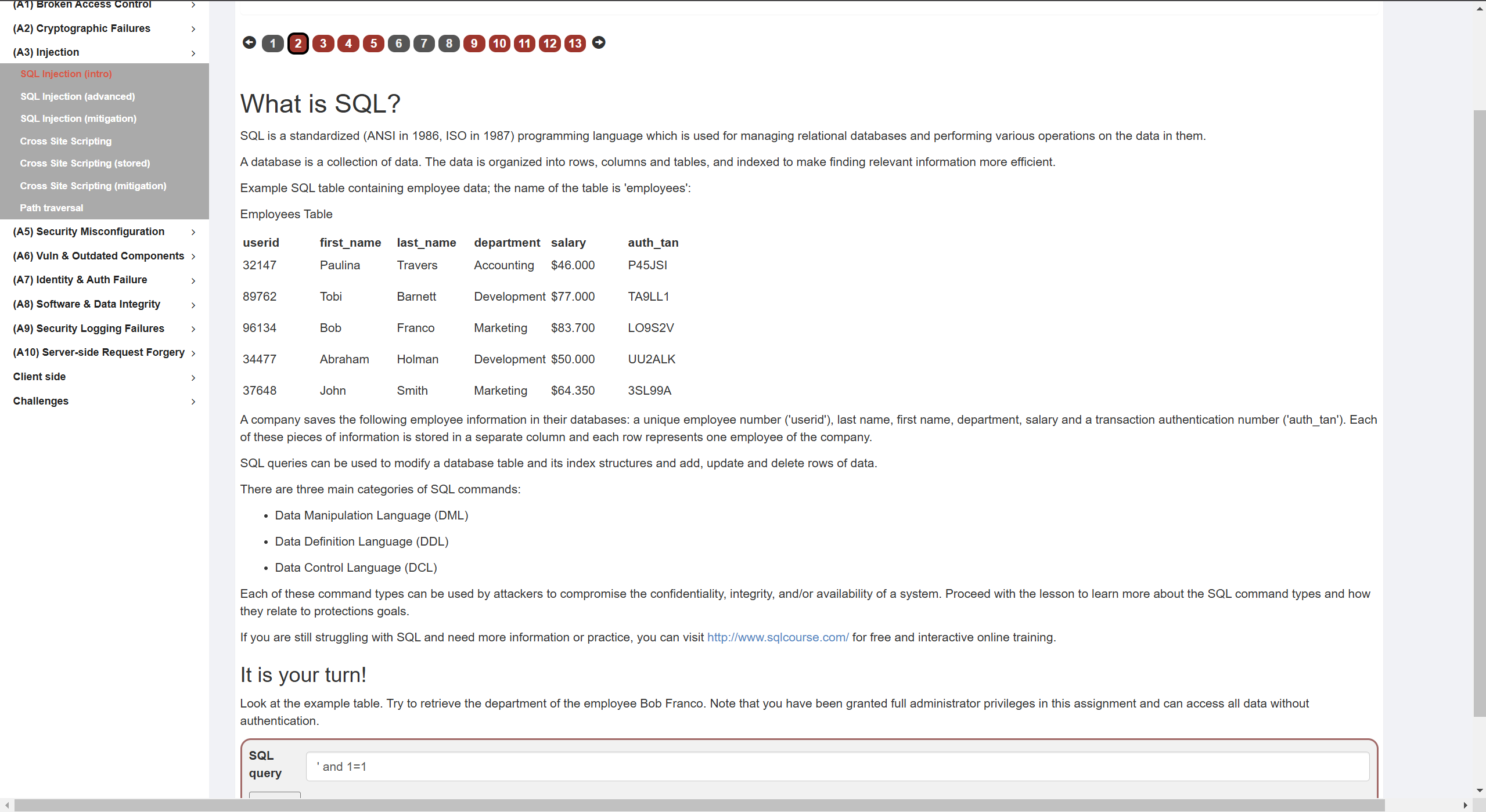
Task: Open SQL Injection (advanced) lesson
Action: click(78, 96)
